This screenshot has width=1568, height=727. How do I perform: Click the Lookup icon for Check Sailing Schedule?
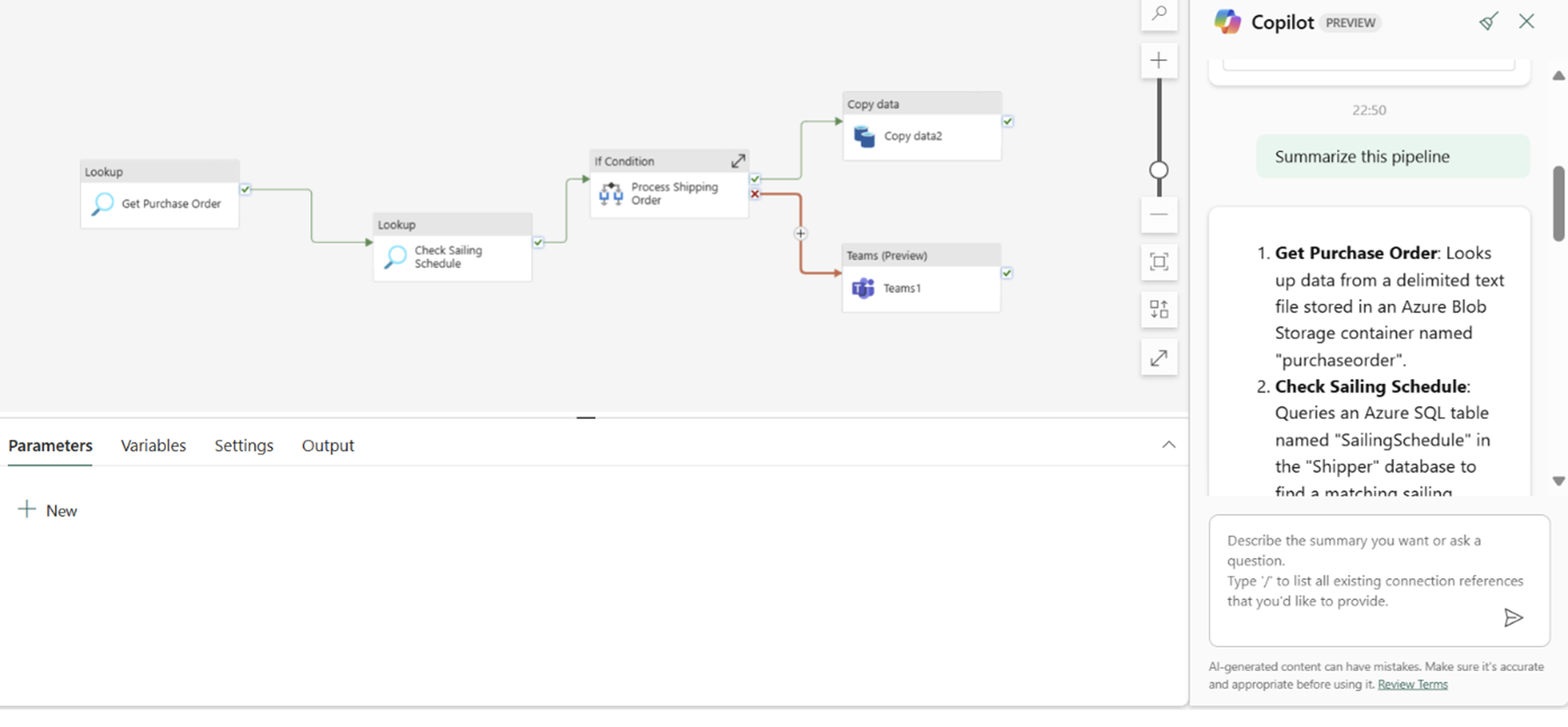click(395, 257)
